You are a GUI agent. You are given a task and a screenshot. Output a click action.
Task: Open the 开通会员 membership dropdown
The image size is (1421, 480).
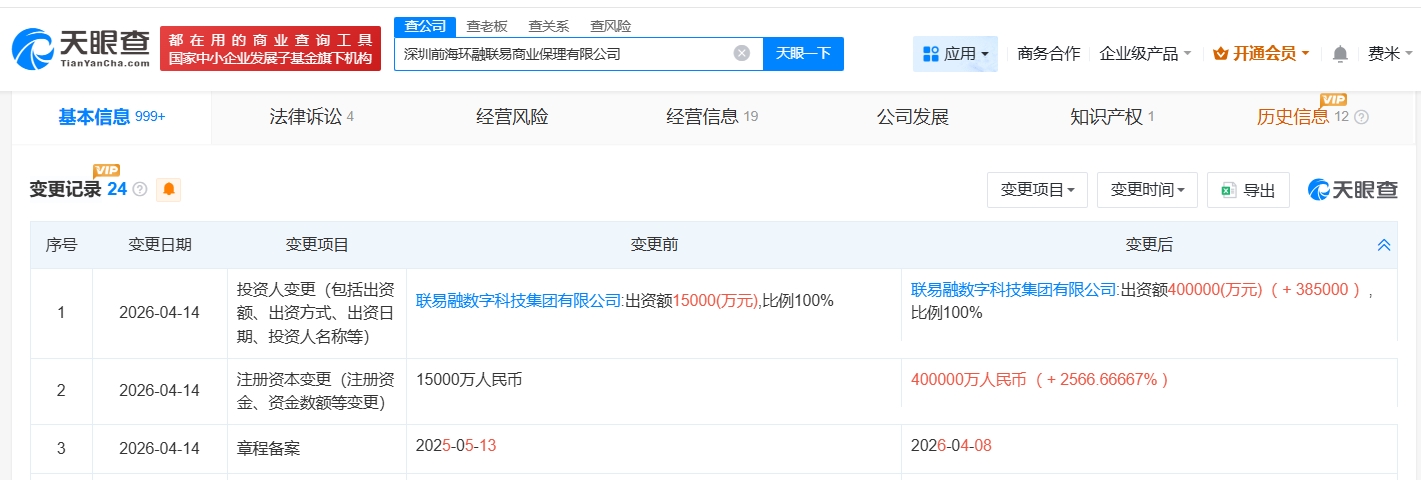click(x=1260, y=54)
